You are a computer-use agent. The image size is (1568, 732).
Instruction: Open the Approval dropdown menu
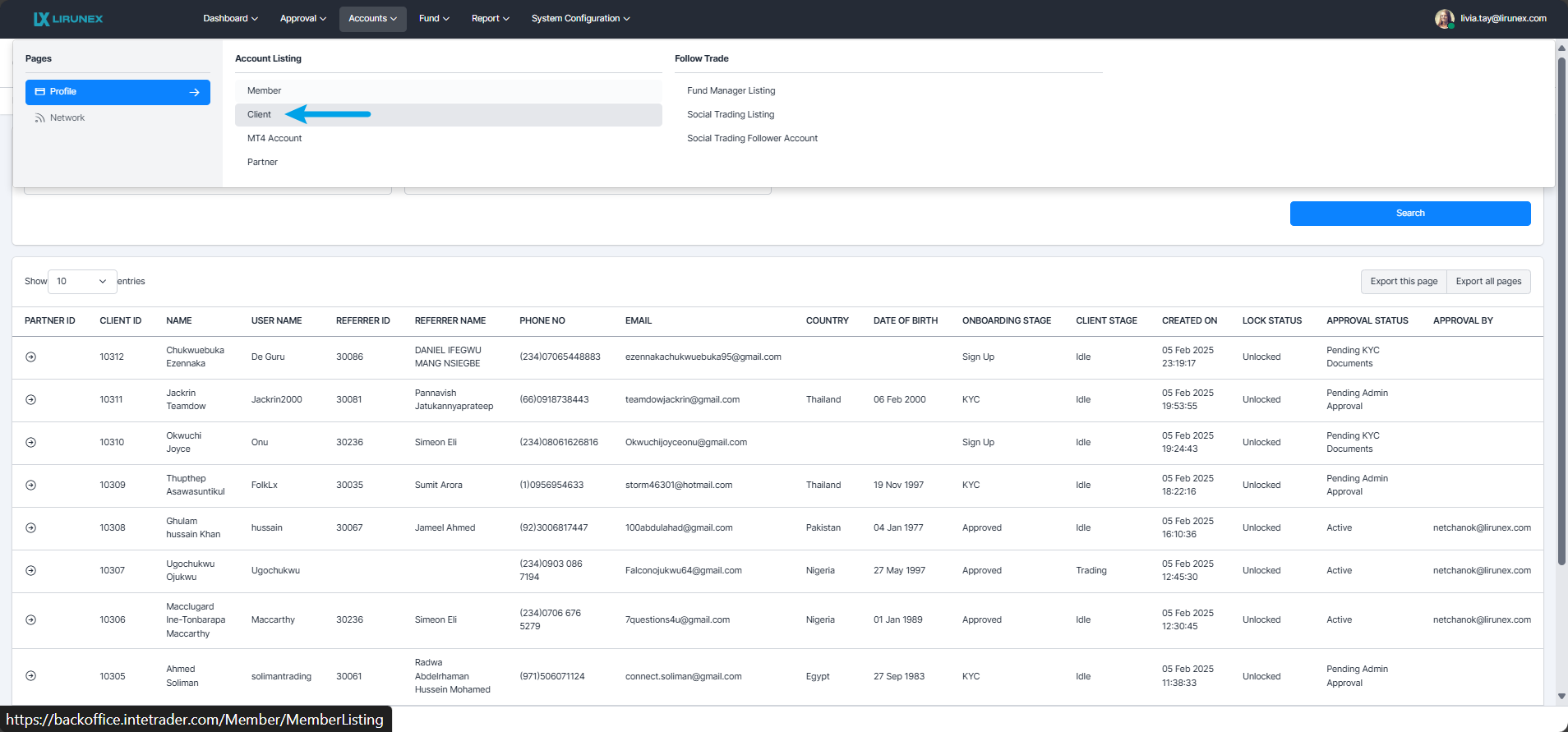pos(302,18)
